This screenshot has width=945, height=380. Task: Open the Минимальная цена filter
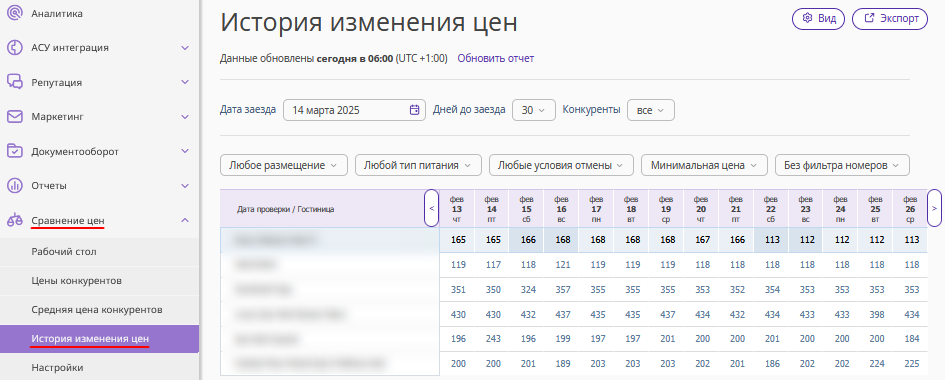coord(704,165)
